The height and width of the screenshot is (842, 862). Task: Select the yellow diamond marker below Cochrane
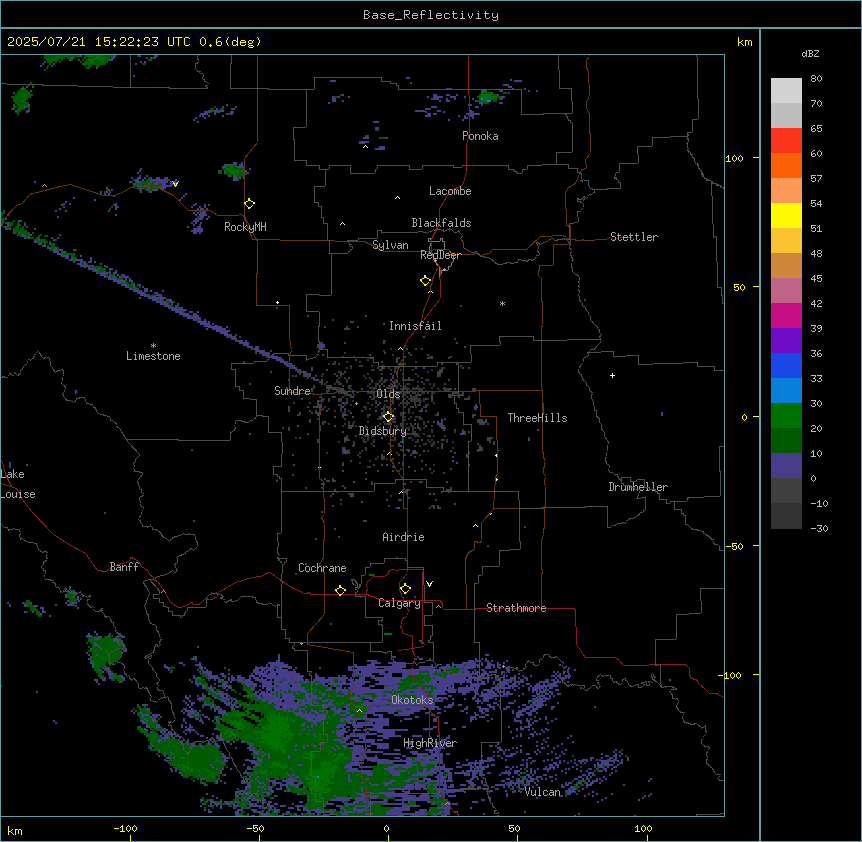pyautogui.click(x=340, y=590)
